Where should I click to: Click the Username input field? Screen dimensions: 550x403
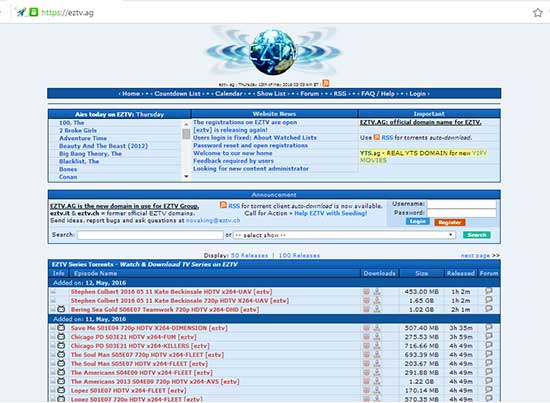tap(461, 204)
